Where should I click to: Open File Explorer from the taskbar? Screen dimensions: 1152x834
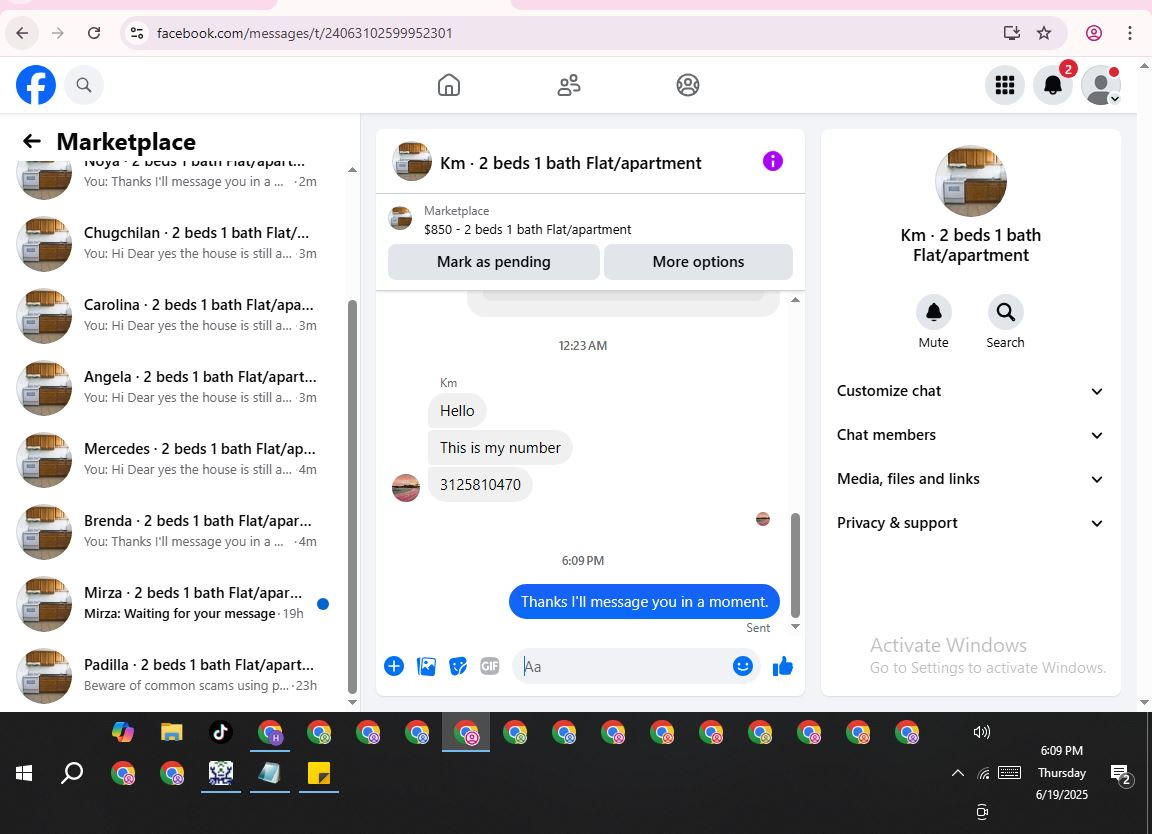[x=171, y=732]
